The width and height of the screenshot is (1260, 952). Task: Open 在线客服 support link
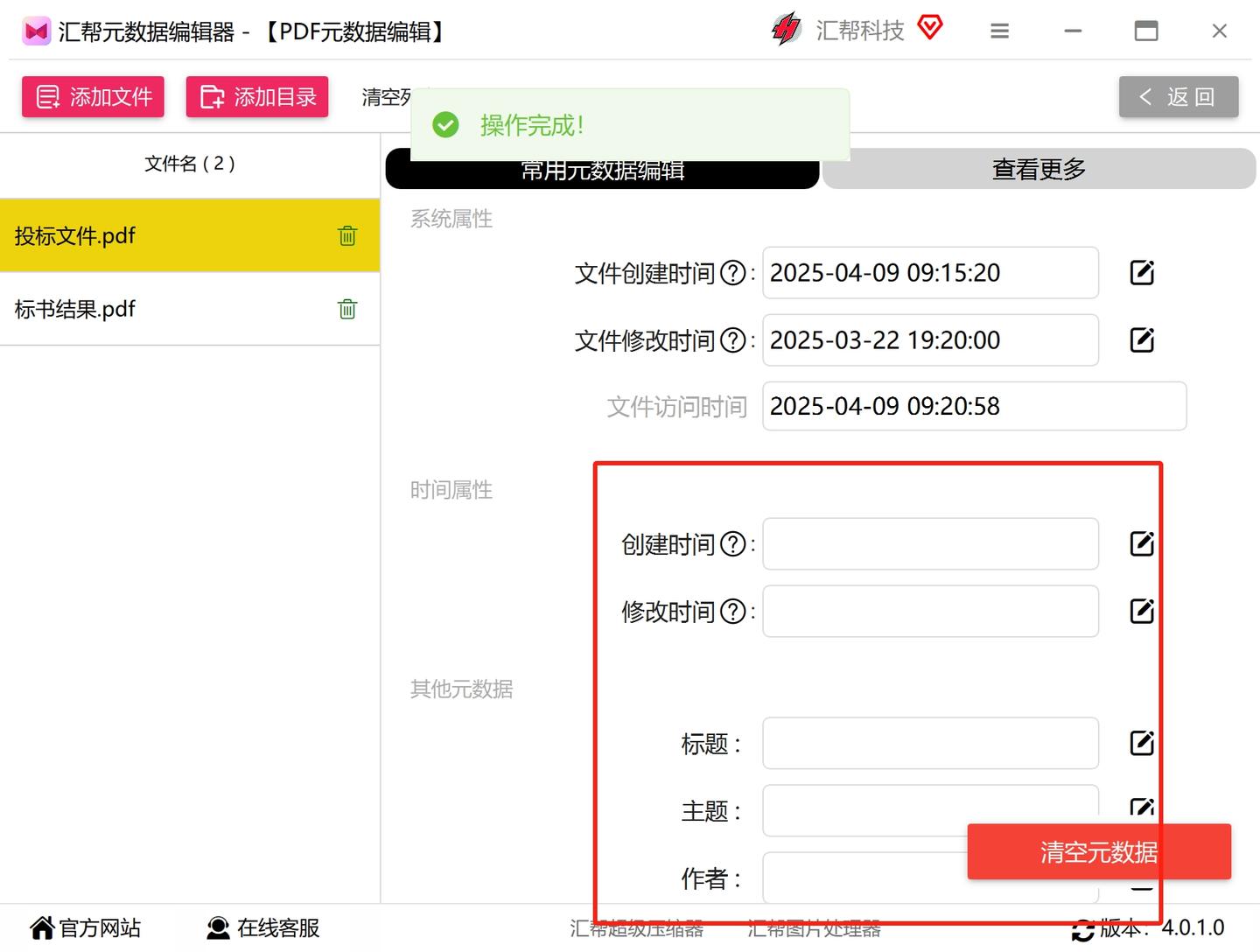pos(263,927)
